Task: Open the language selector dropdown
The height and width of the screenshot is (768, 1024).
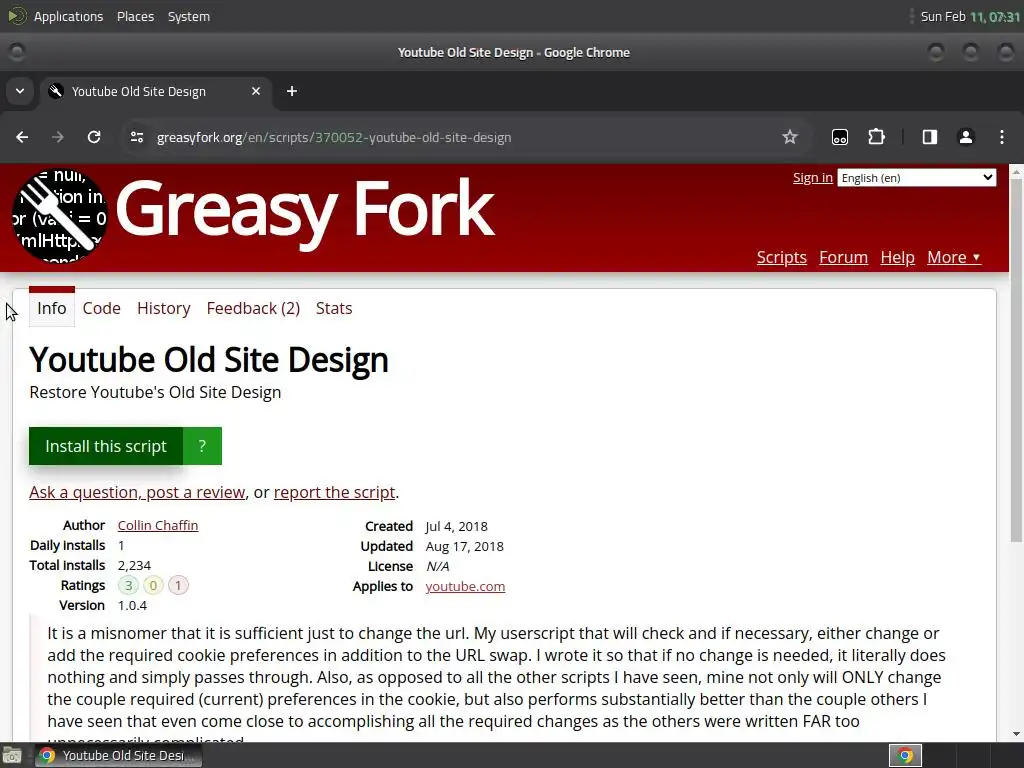Action: [917, 178]
